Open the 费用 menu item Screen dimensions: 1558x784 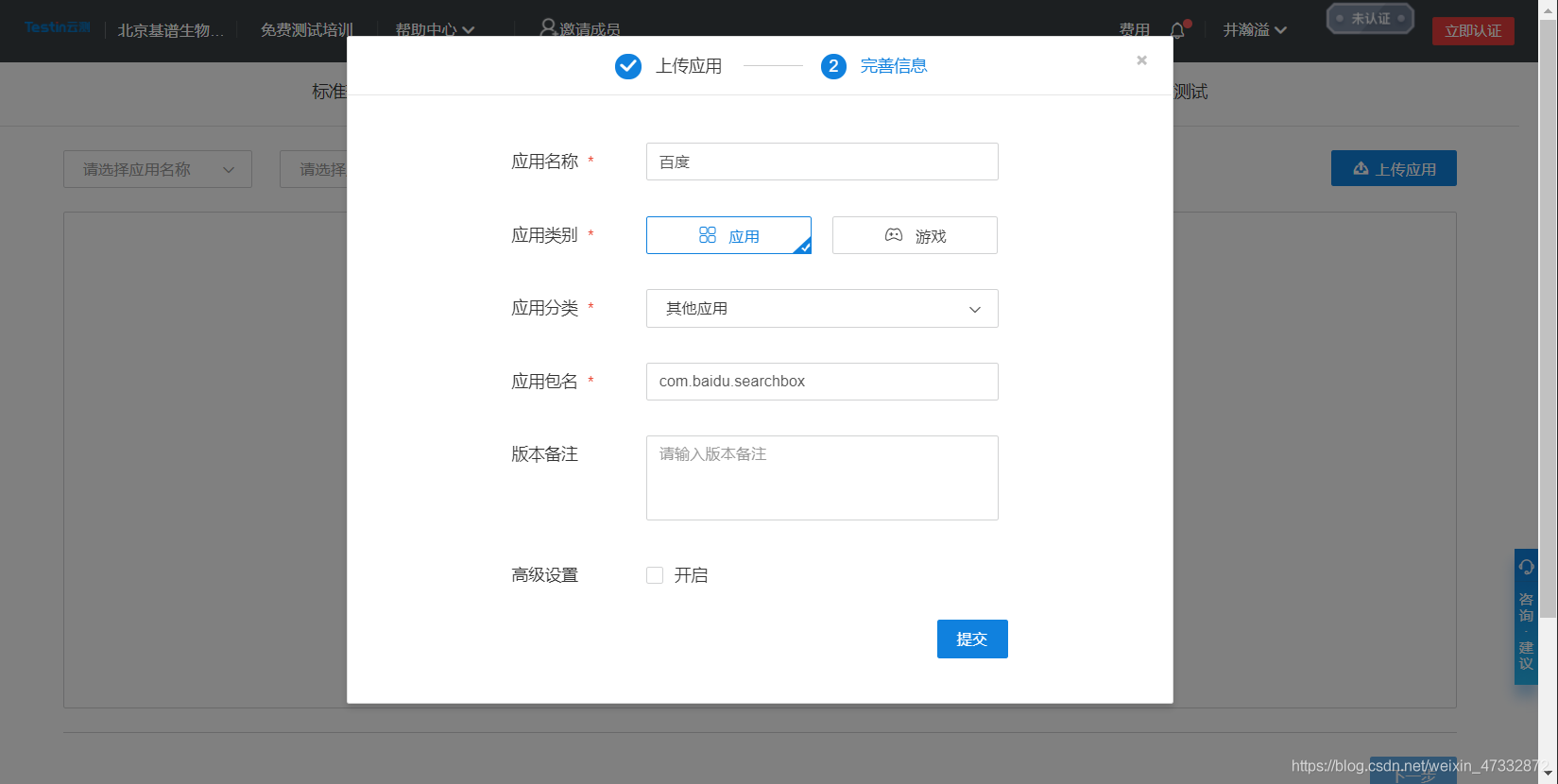[x=1135, y=30]
